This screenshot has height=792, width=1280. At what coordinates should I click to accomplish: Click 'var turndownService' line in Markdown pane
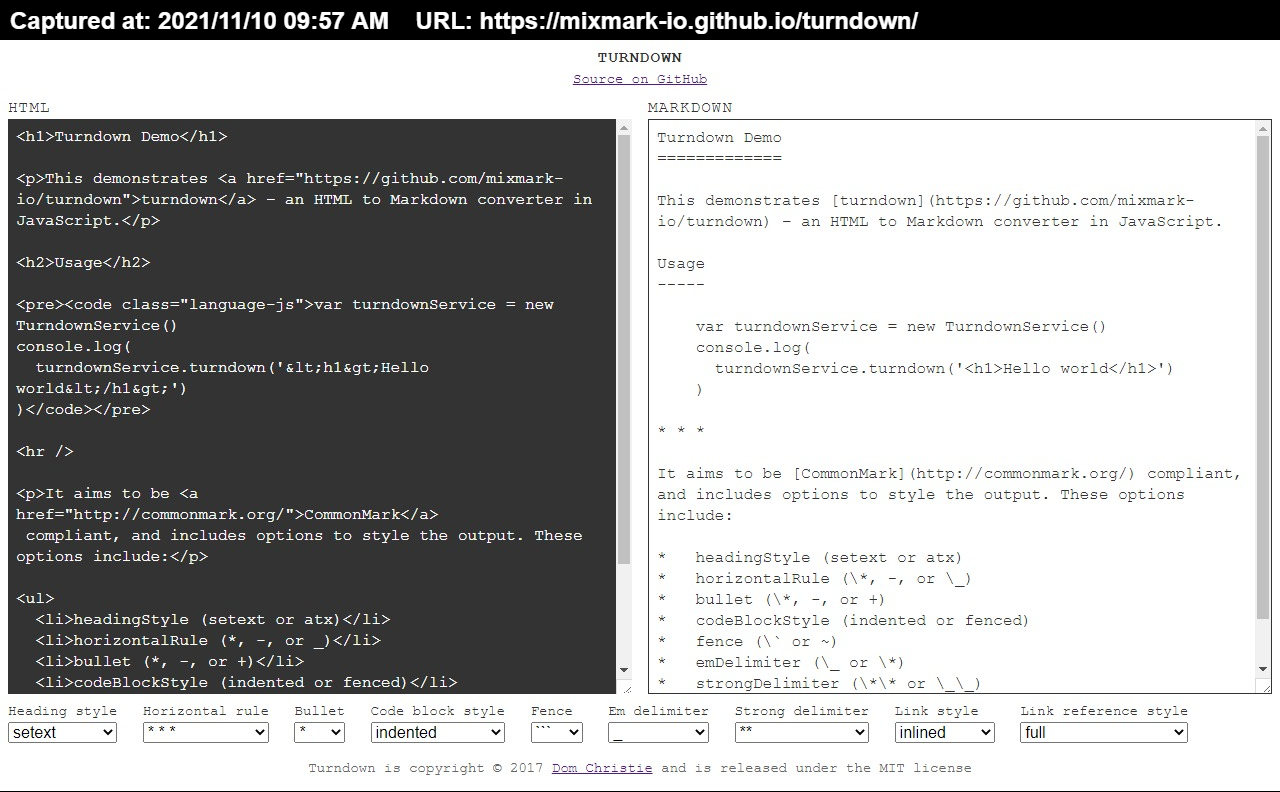tap(901, 326)
